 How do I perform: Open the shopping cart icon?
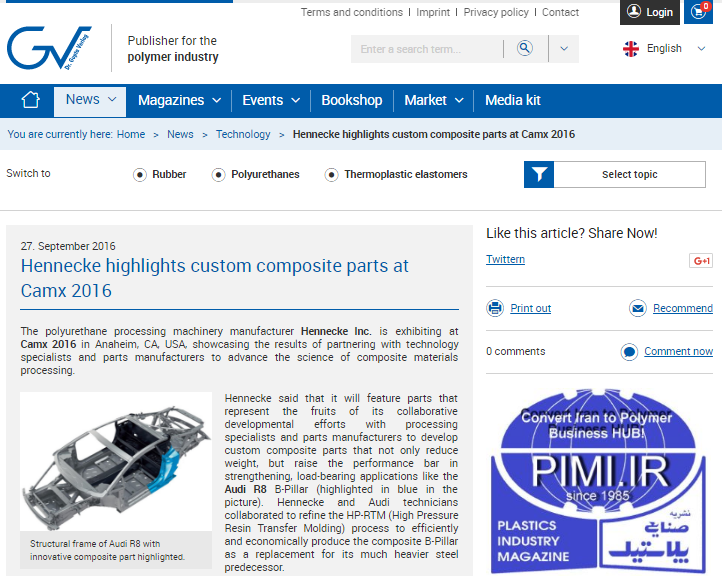coord(699,12)
